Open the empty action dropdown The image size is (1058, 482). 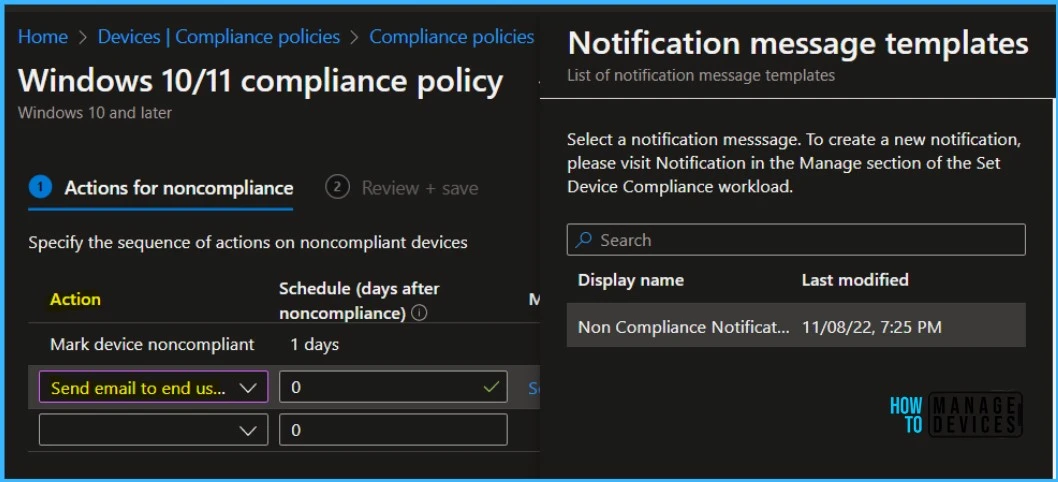pos(154,429)
